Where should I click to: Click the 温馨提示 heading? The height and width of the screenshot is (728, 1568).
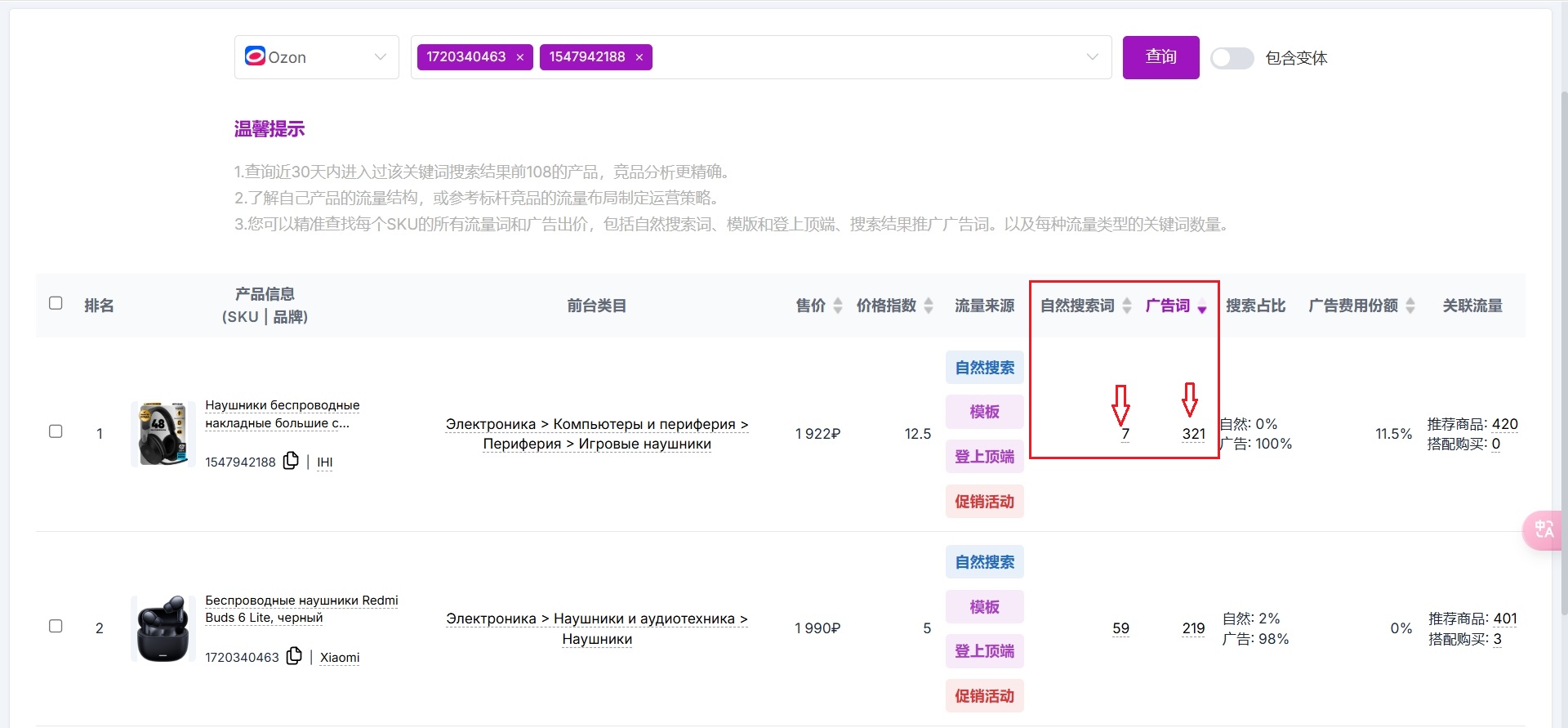point(269,129)
